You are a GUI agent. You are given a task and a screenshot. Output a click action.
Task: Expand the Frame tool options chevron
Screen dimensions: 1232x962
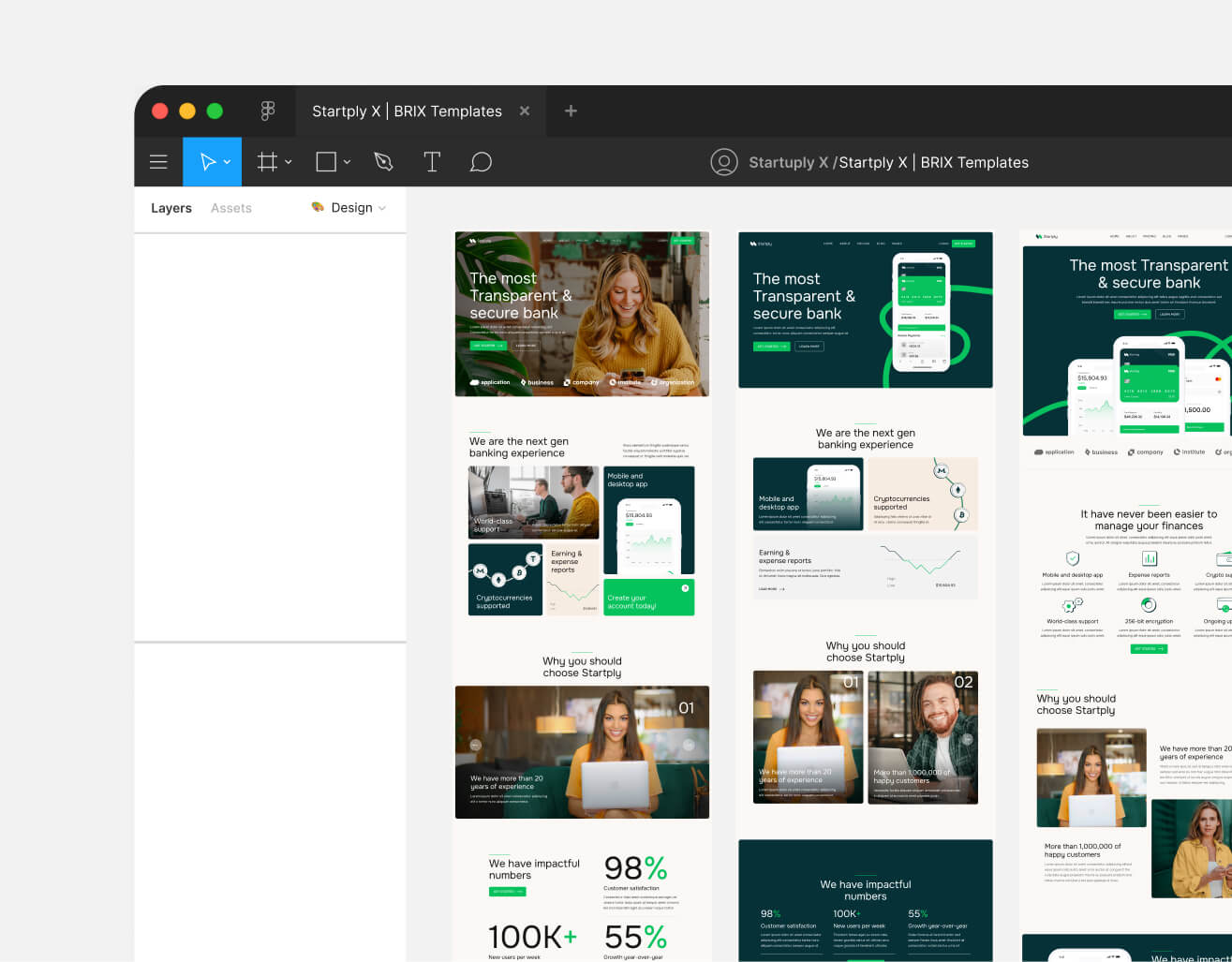288,161
